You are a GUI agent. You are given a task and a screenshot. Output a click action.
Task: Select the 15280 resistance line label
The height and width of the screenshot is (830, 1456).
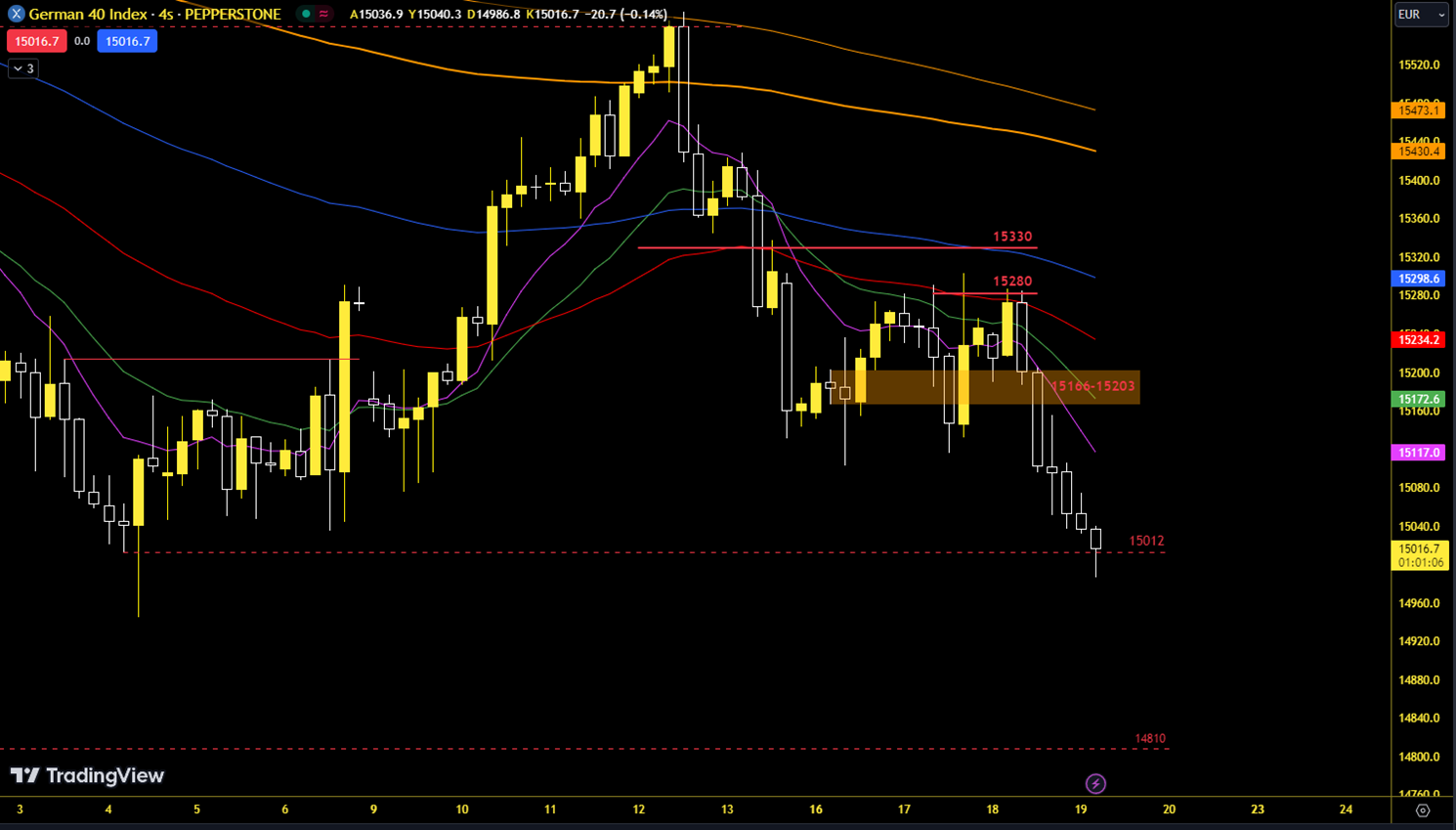tap(1012, 282)
